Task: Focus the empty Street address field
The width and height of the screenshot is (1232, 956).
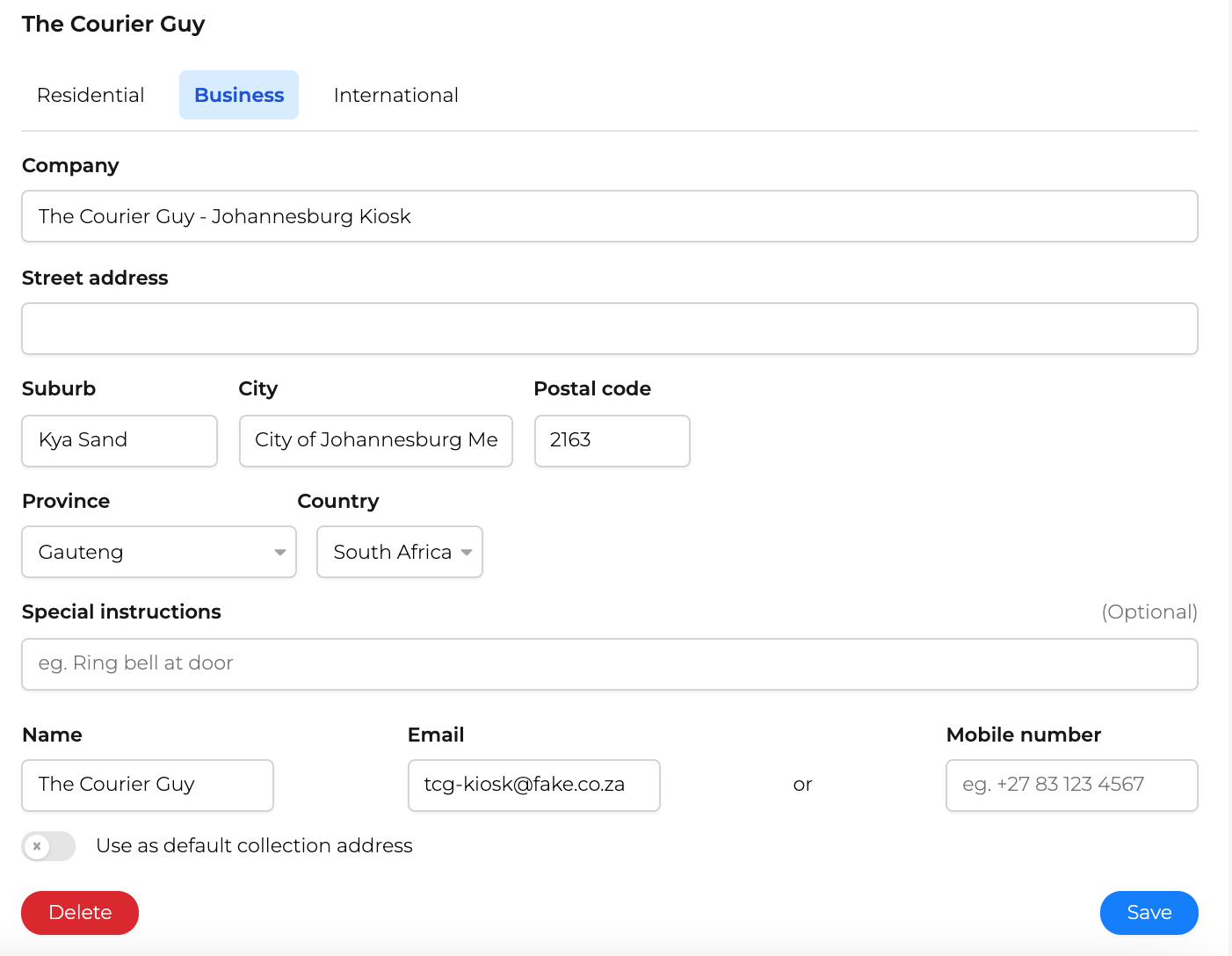Action: [610, 329]
